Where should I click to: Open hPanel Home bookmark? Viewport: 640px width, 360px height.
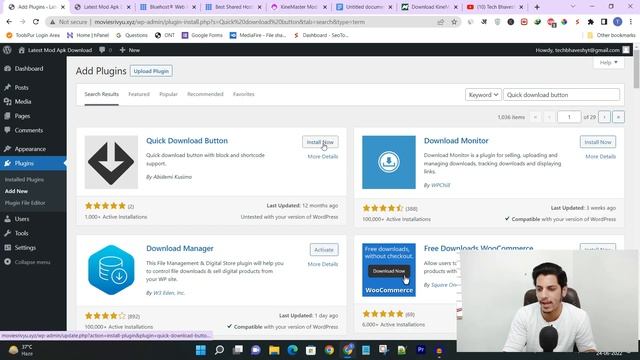(x=88, y=35)
